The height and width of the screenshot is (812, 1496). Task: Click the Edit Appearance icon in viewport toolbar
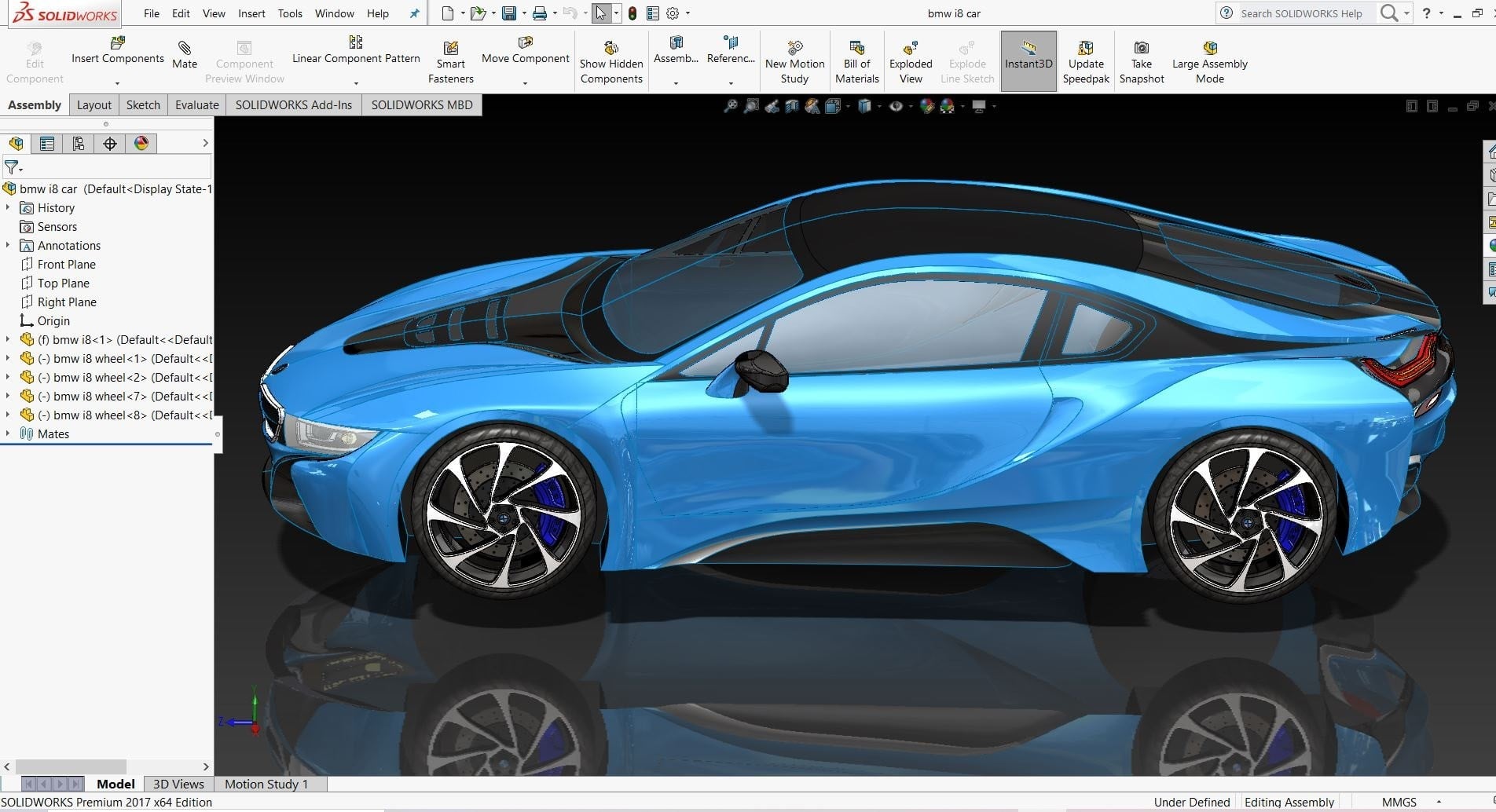point(927,106)
